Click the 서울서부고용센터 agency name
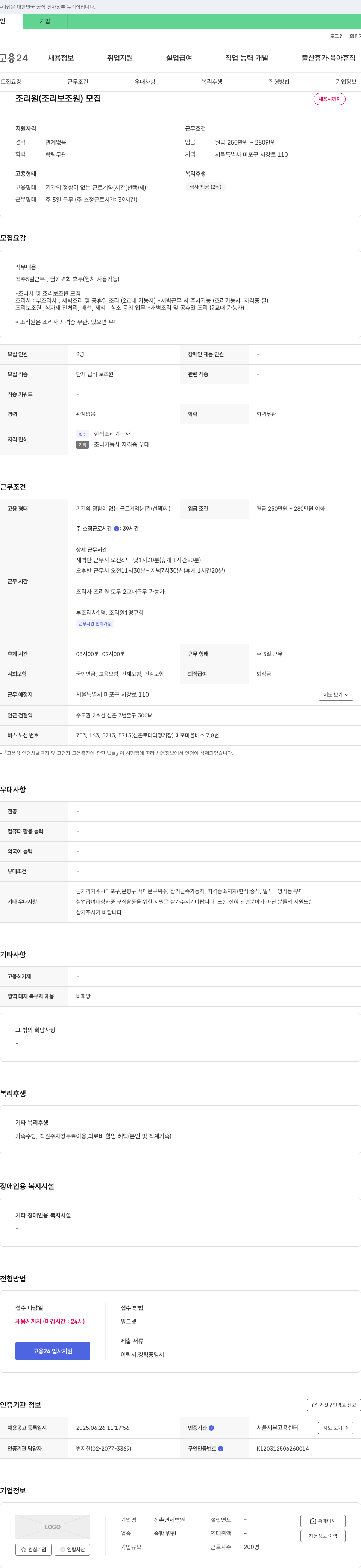361x1568 pixels. coord(277,1428)
